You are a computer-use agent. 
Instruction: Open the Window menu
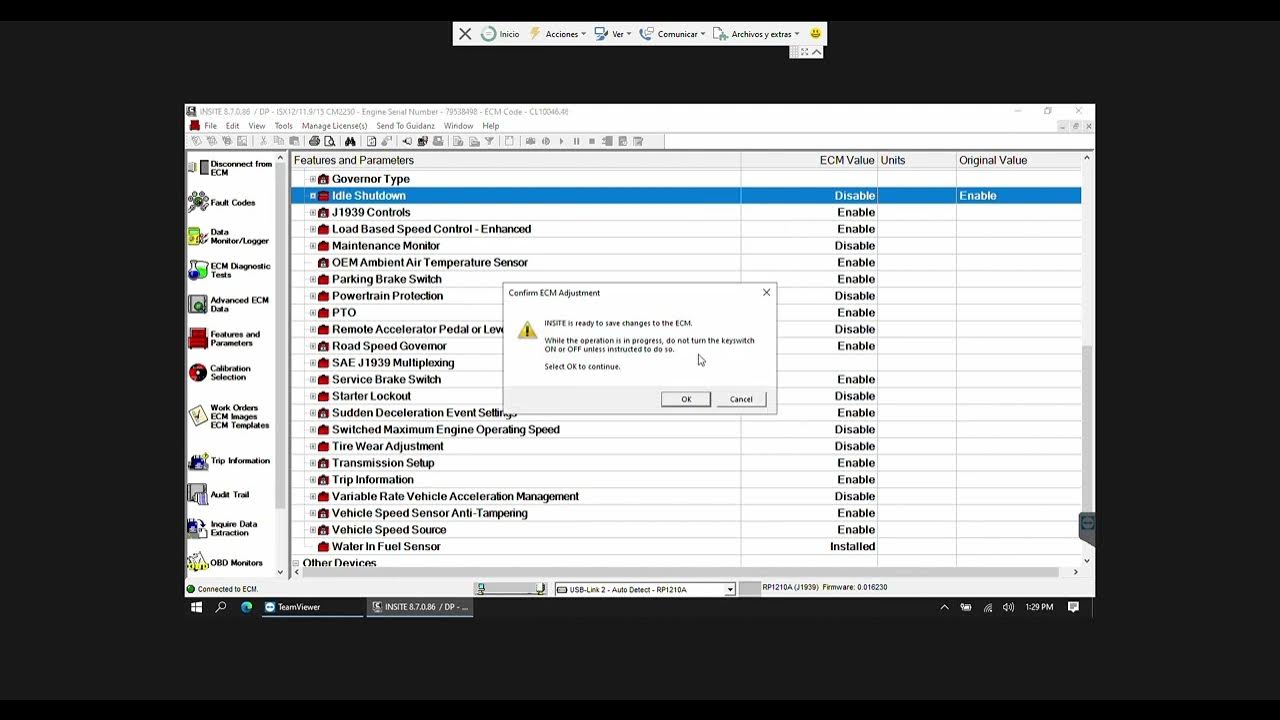(458, 126)
